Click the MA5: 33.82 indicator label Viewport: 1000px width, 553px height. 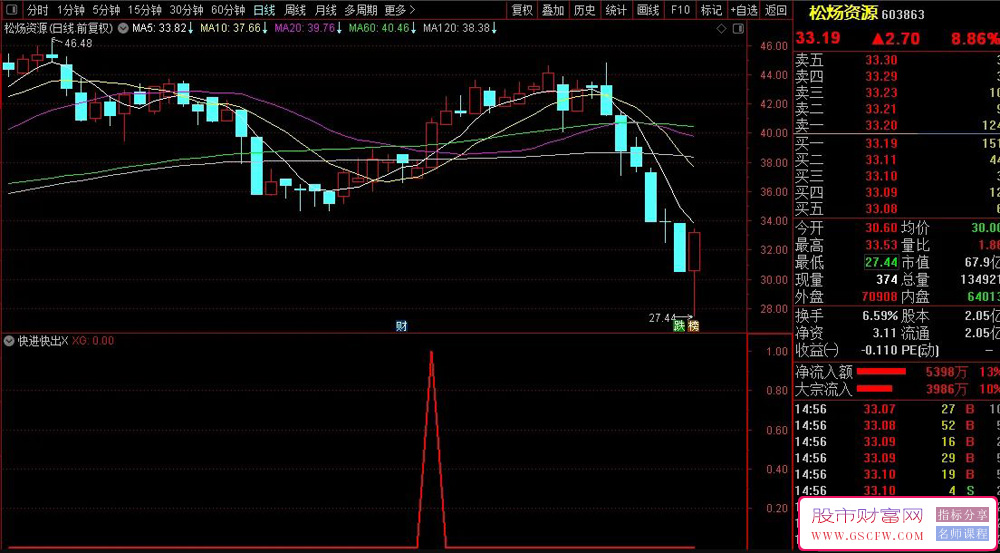[162, 28]
